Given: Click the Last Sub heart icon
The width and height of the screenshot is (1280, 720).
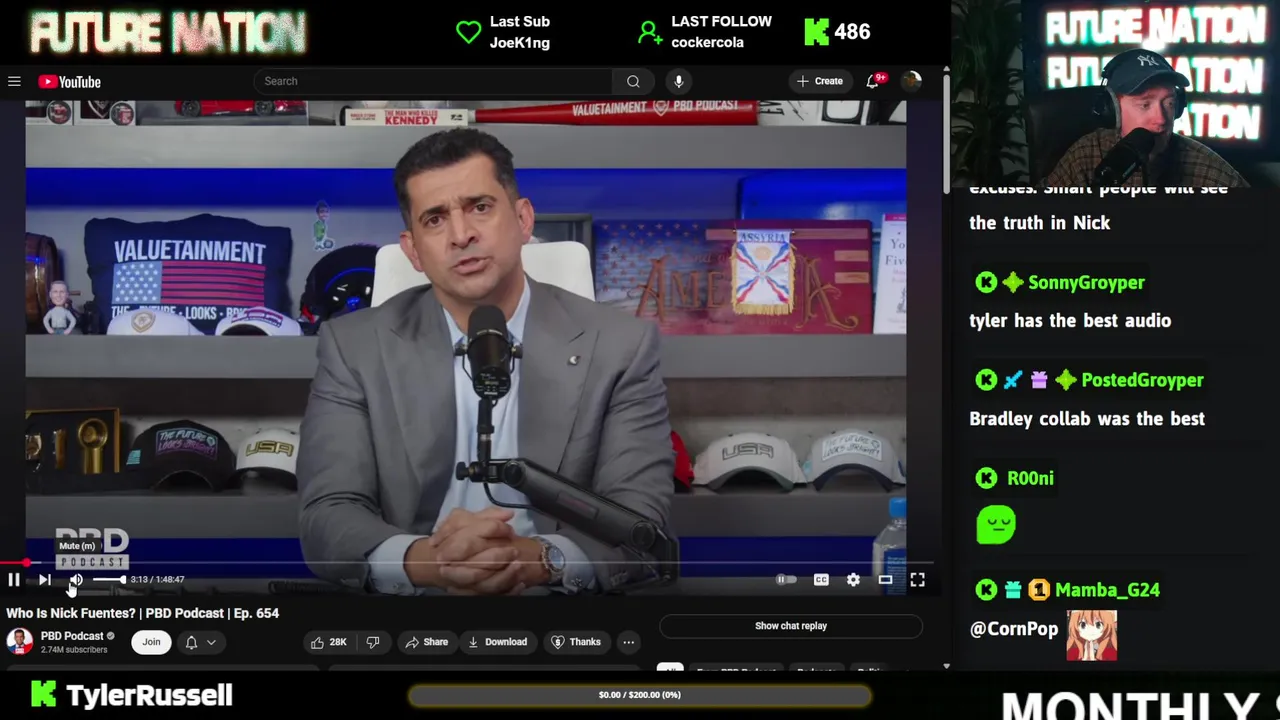Looking at the screenshot, I should [468, 32].
